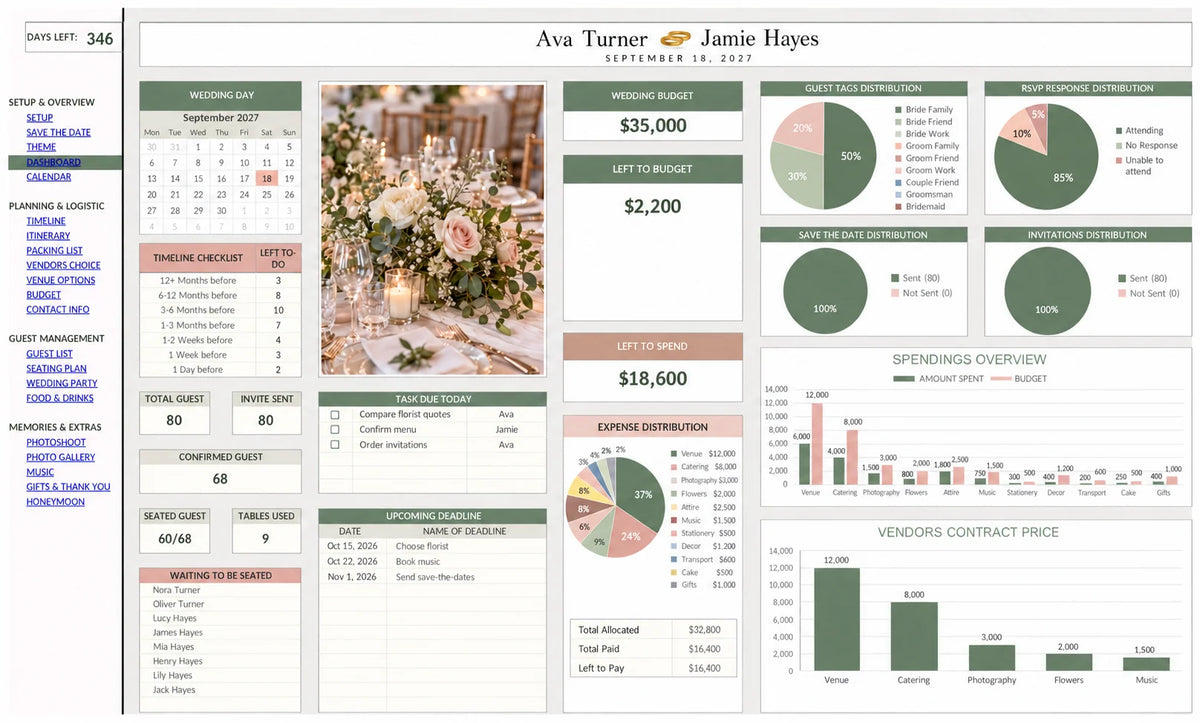1200x723 pixels.
Task: Open the SEATING PLAN link
Action: 56,368
